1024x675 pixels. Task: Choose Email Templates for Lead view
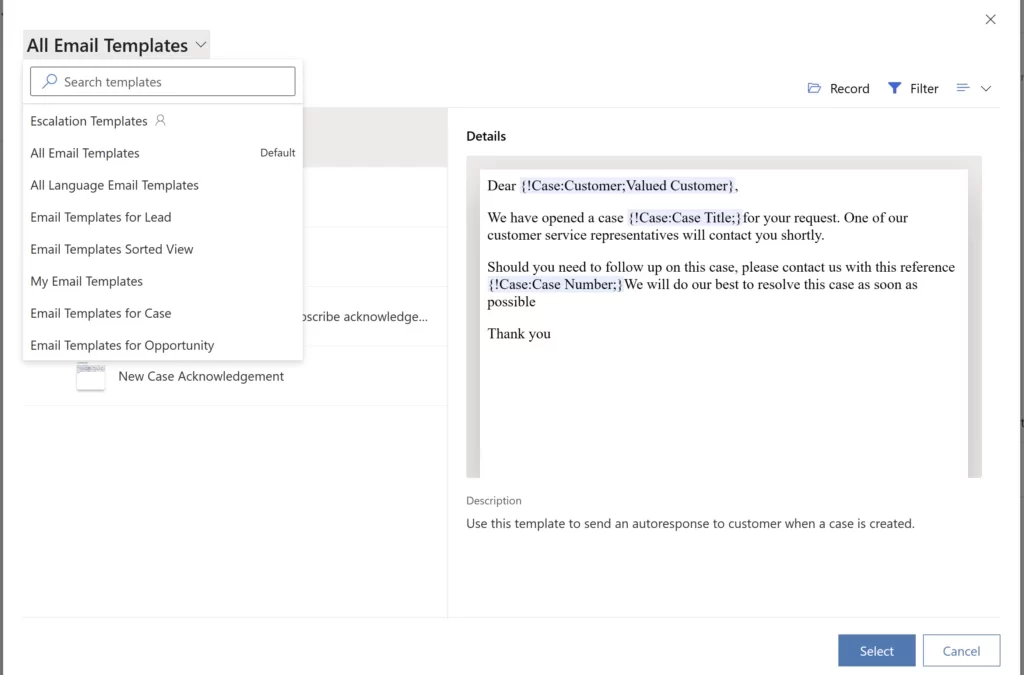click(x=163, y=217)
